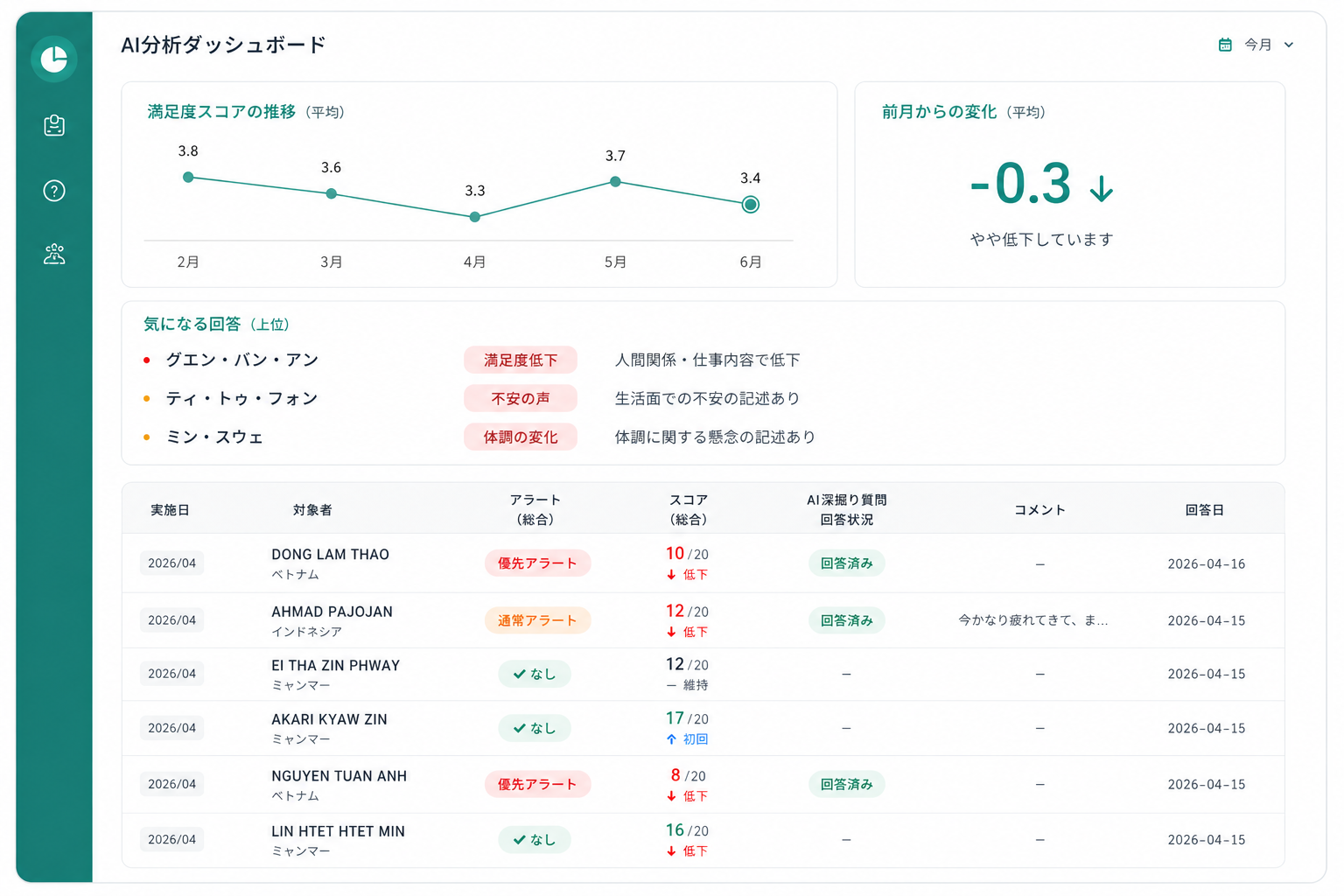Click 優先アラート badge for DONG LAM THAO
Screen dimensions: 1344x896
537,563
